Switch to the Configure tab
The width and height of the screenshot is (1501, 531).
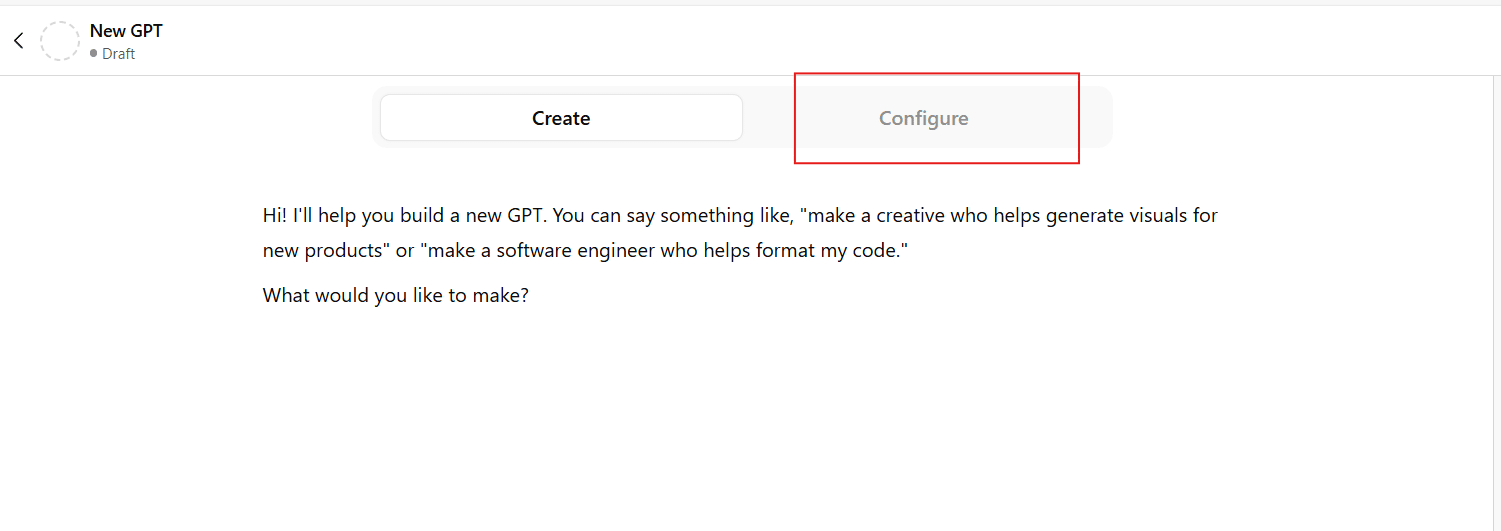click(923, 118)
